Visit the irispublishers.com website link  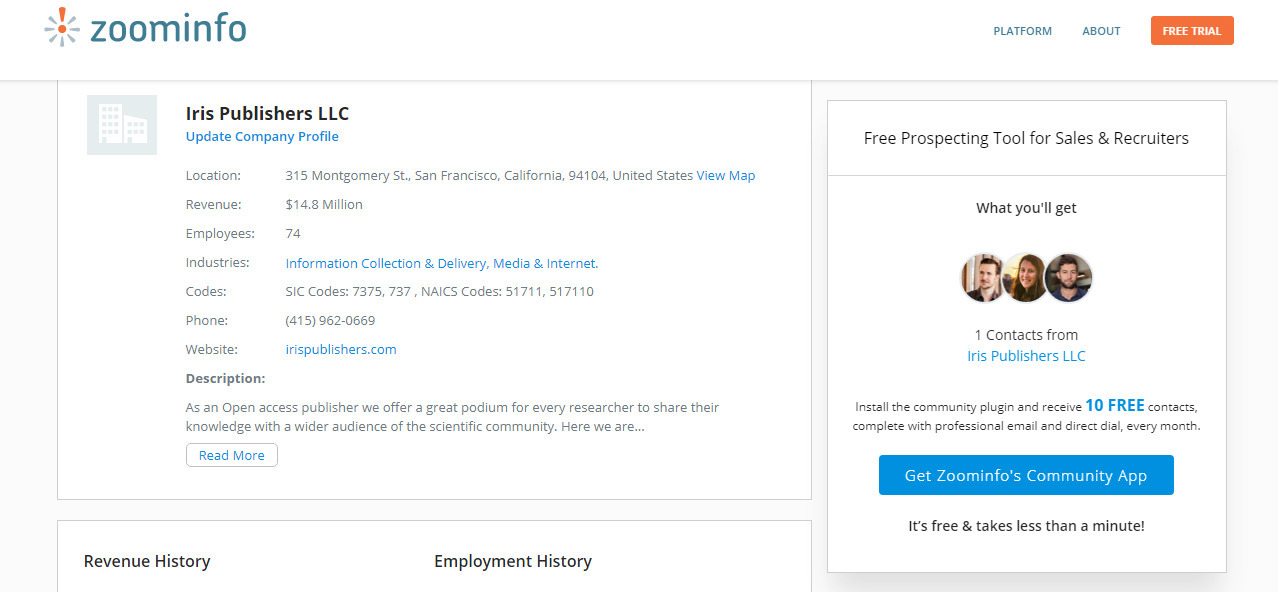tap(341, 350)
